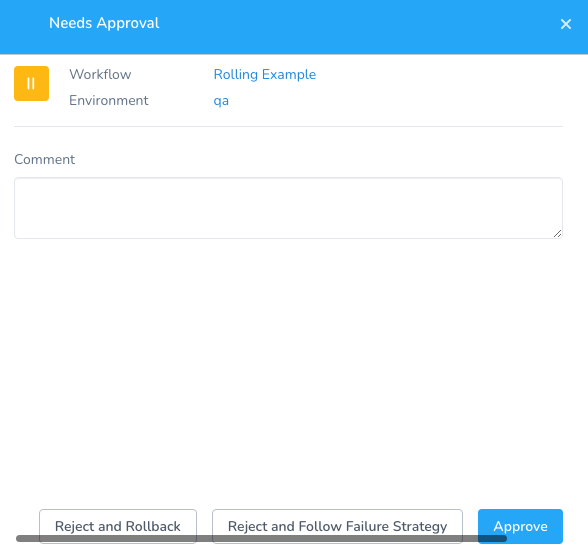Dismiss the dialog with the X icon
This screenshot has width=588, height=554.
point(566,24)
